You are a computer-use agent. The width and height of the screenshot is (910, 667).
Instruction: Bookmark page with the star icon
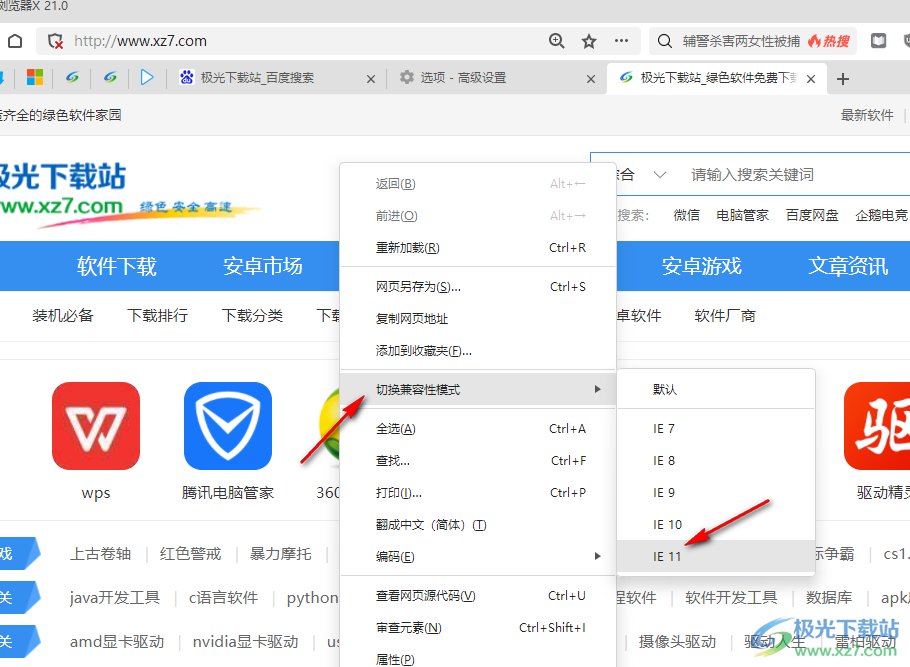point(589,41)
